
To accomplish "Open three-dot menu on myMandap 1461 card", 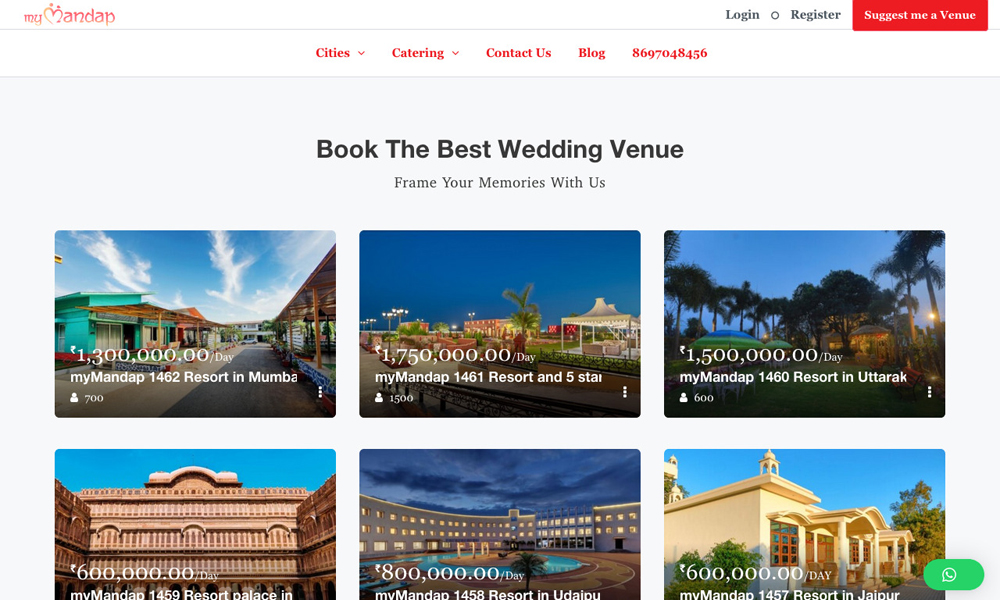I will pyautogui.click(x=625, y=392).
